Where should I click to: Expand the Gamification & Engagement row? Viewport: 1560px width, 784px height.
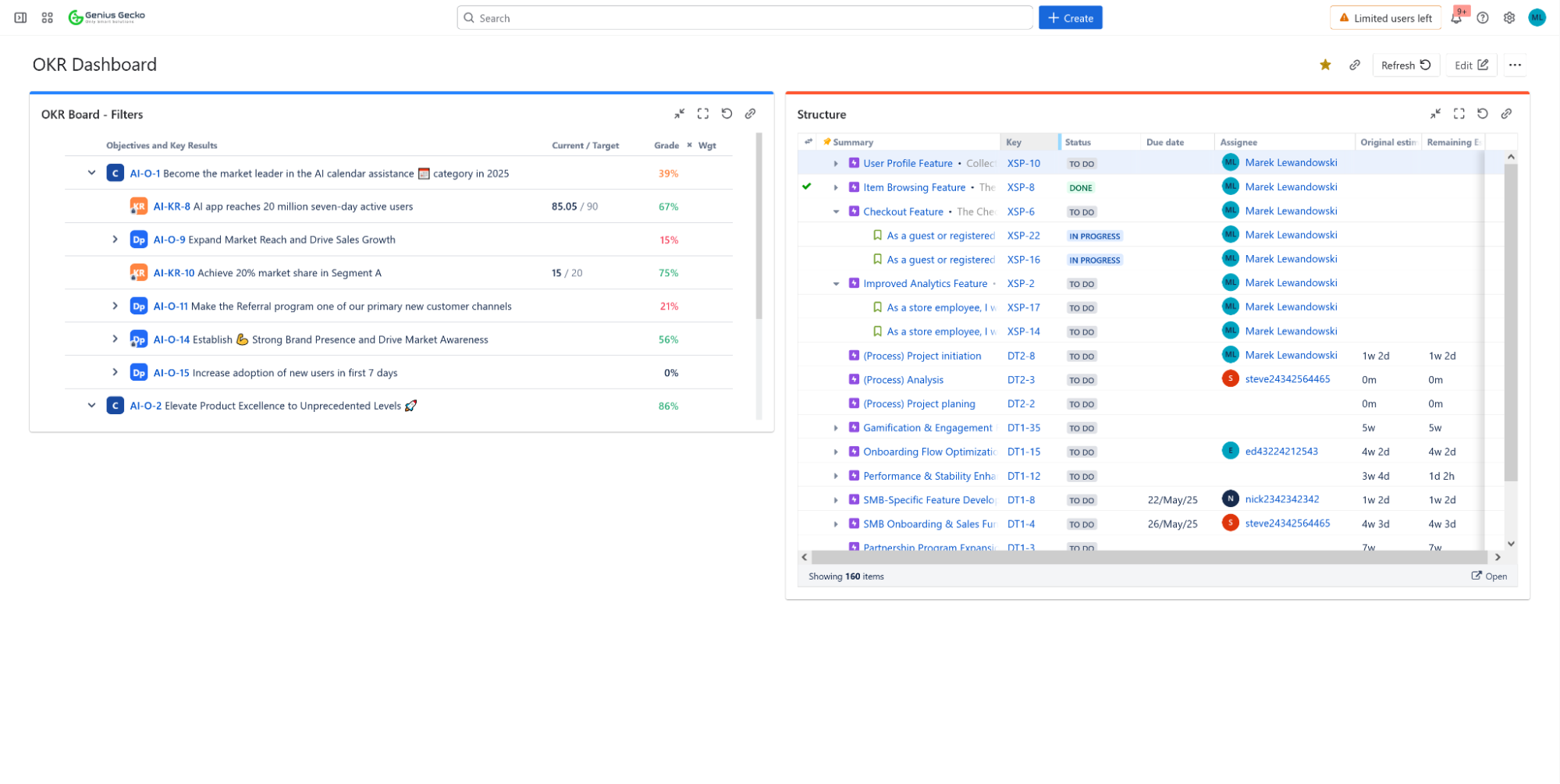[836, 428]
